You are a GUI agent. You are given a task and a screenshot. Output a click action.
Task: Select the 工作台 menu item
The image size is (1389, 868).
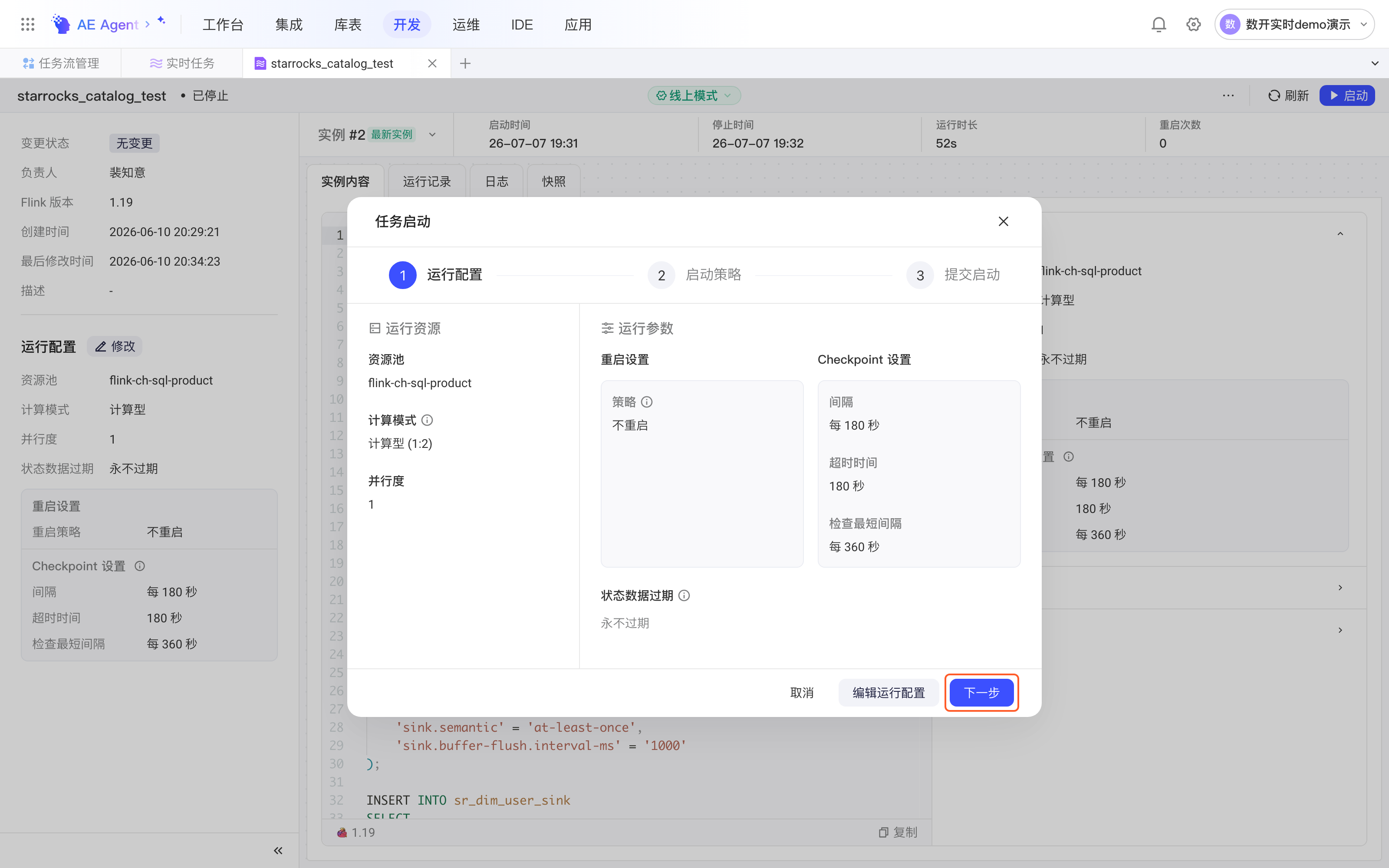223,24
